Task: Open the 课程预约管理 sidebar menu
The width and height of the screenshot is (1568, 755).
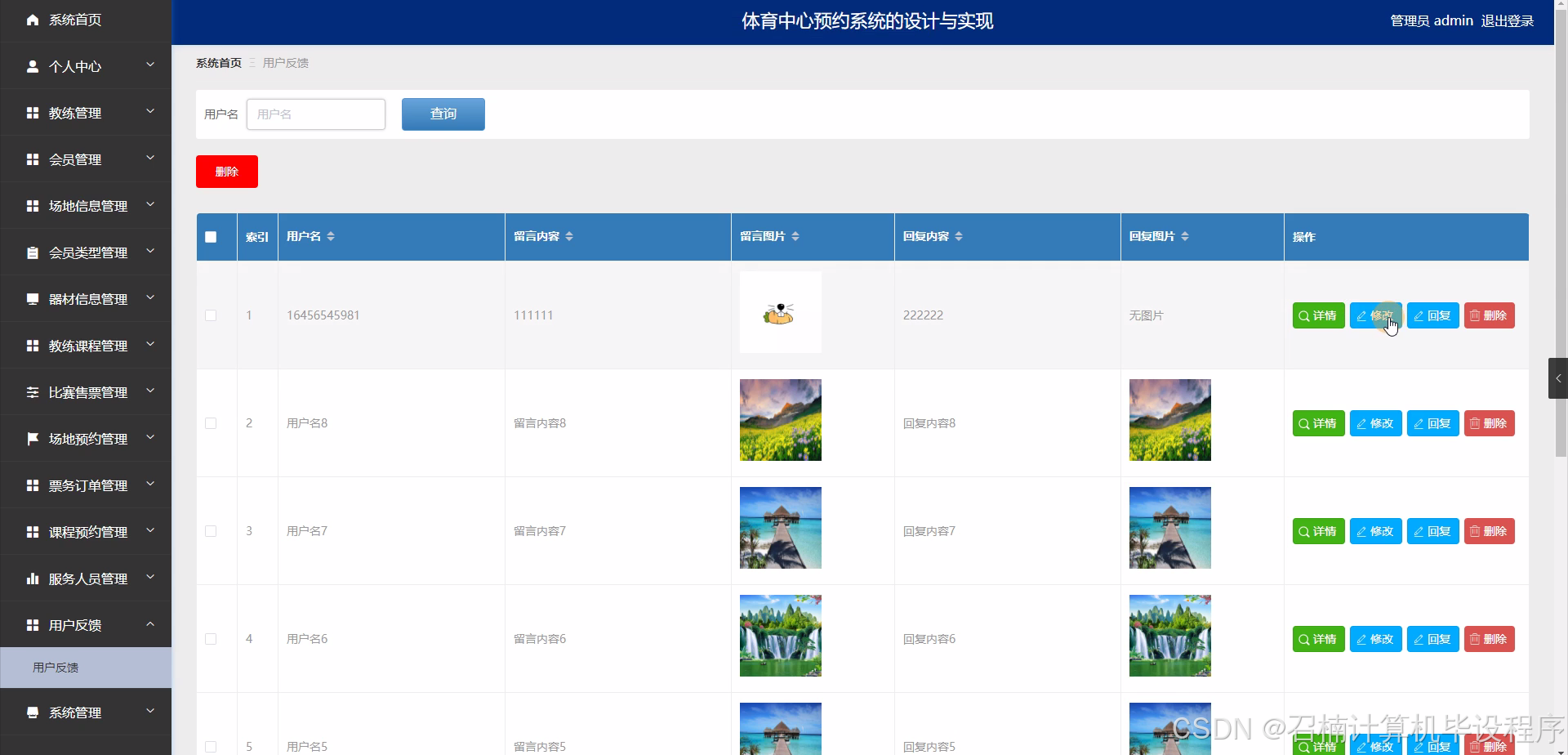Action: (86, 532)
